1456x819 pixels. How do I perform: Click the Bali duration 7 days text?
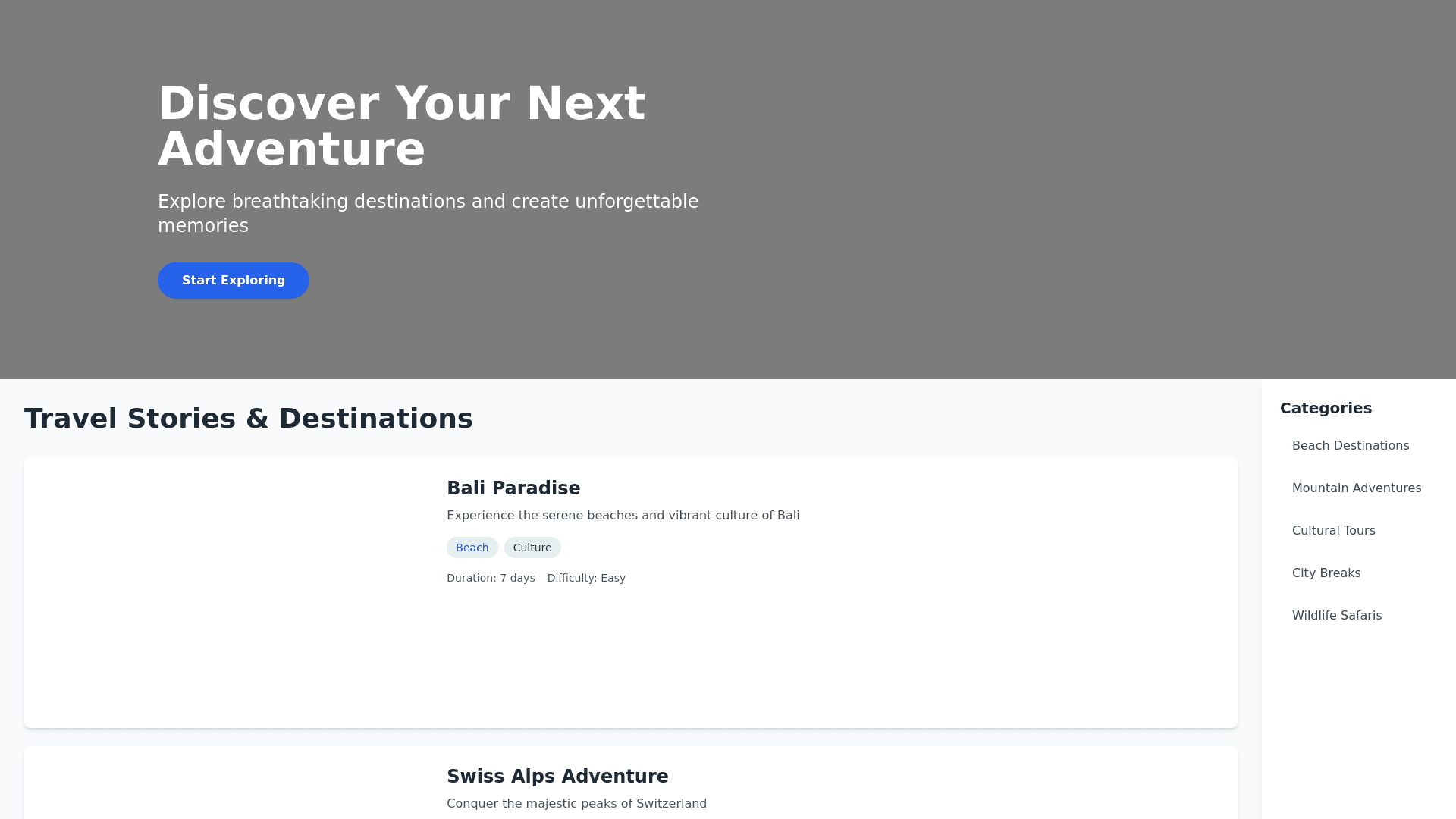coord(491,578)
